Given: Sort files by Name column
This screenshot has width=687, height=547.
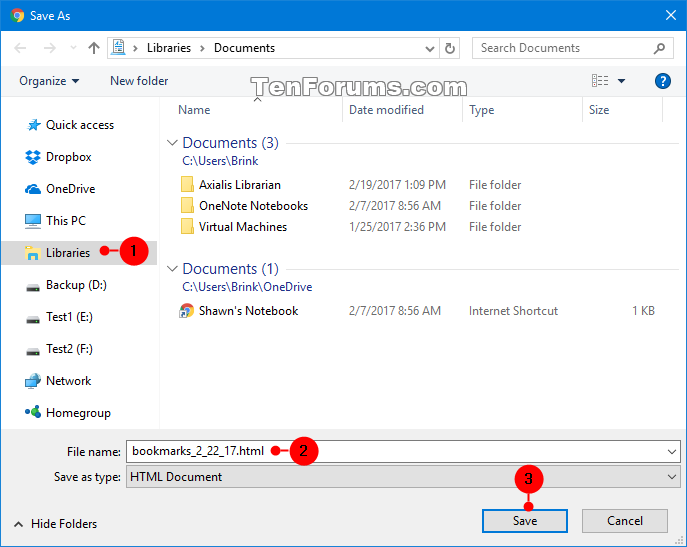Looking at the screenshot, I should click(194, 110).
